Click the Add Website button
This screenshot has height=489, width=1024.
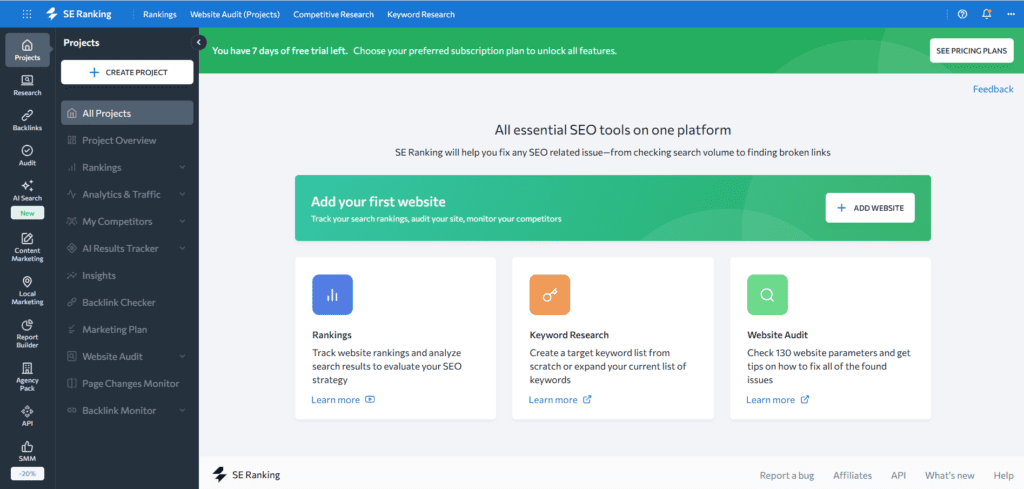(x=870, y=208)
